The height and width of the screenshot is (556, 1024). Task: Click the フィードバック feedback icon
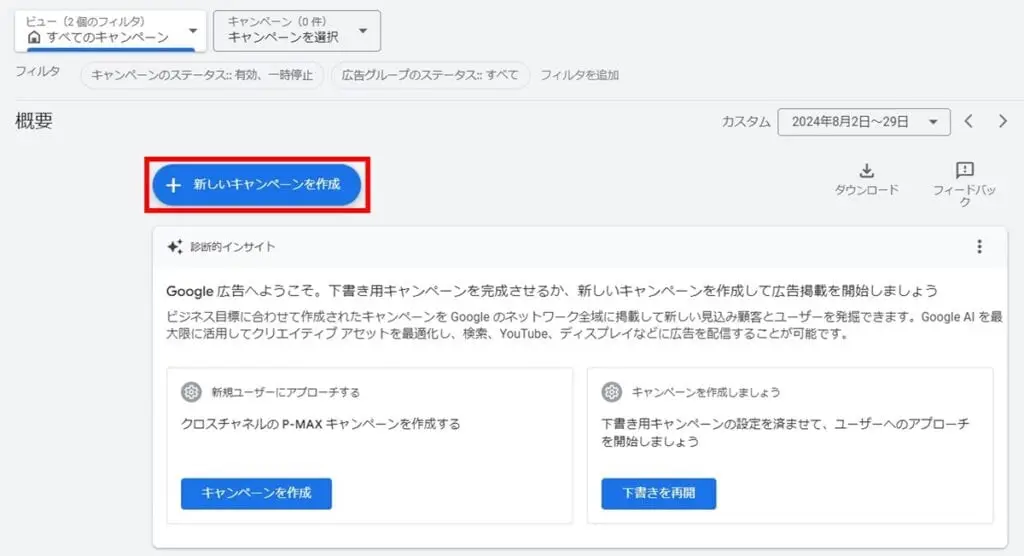pos(965,171)
